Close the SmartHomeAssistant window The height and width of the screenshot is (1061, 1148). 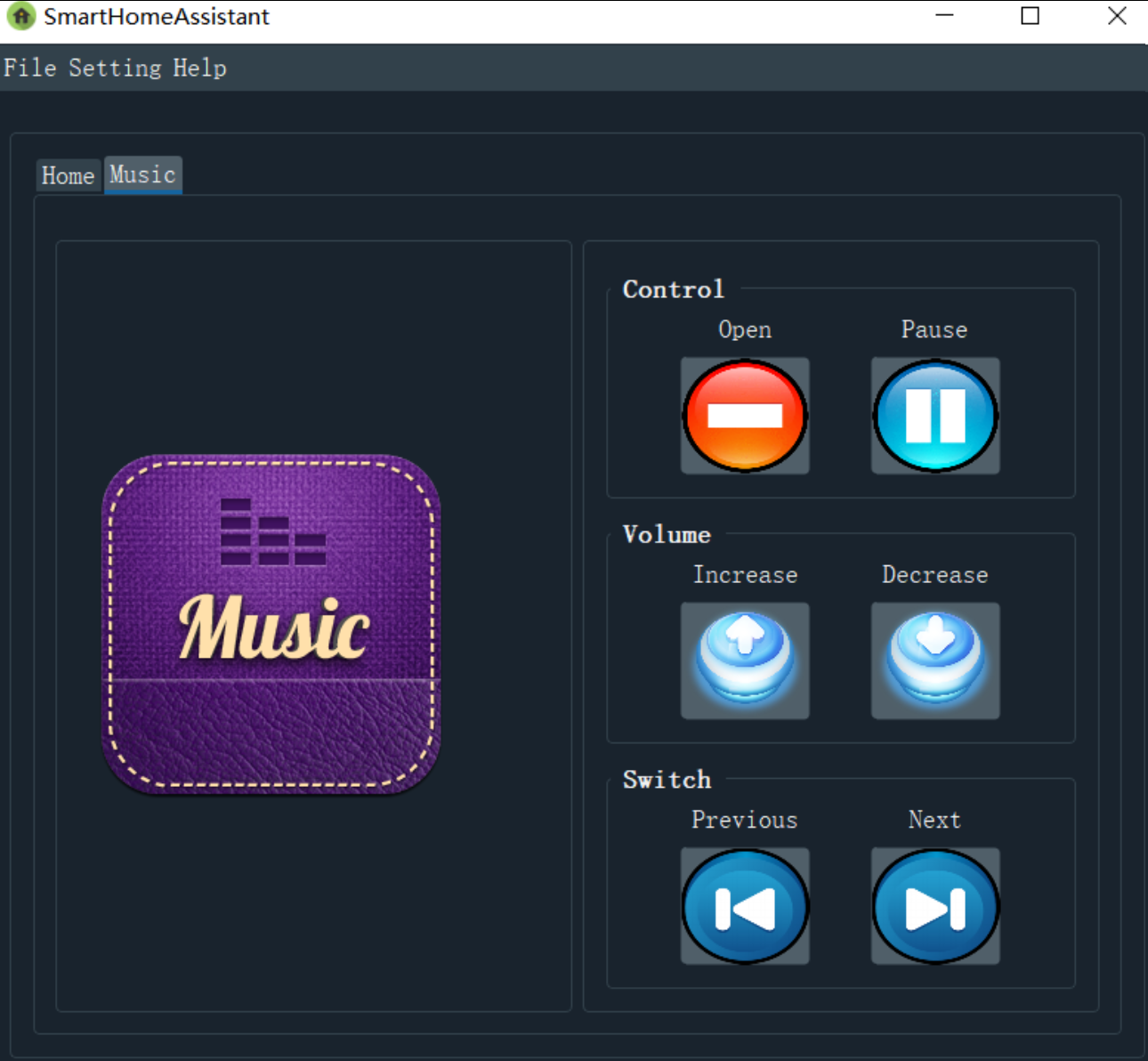click(1117, 16)
